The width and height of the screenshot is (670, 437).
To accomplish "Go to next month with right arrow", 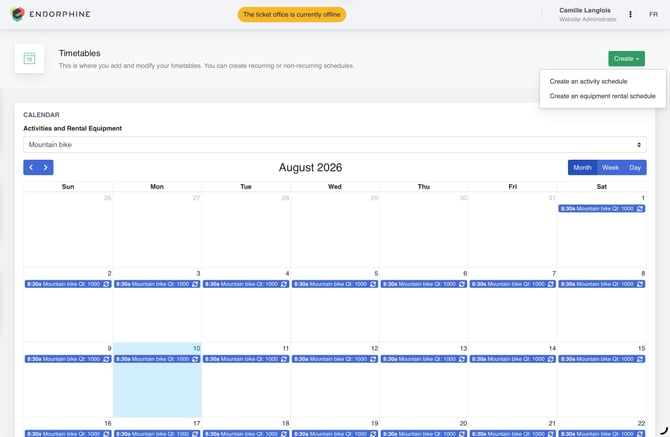I will 46,167.
